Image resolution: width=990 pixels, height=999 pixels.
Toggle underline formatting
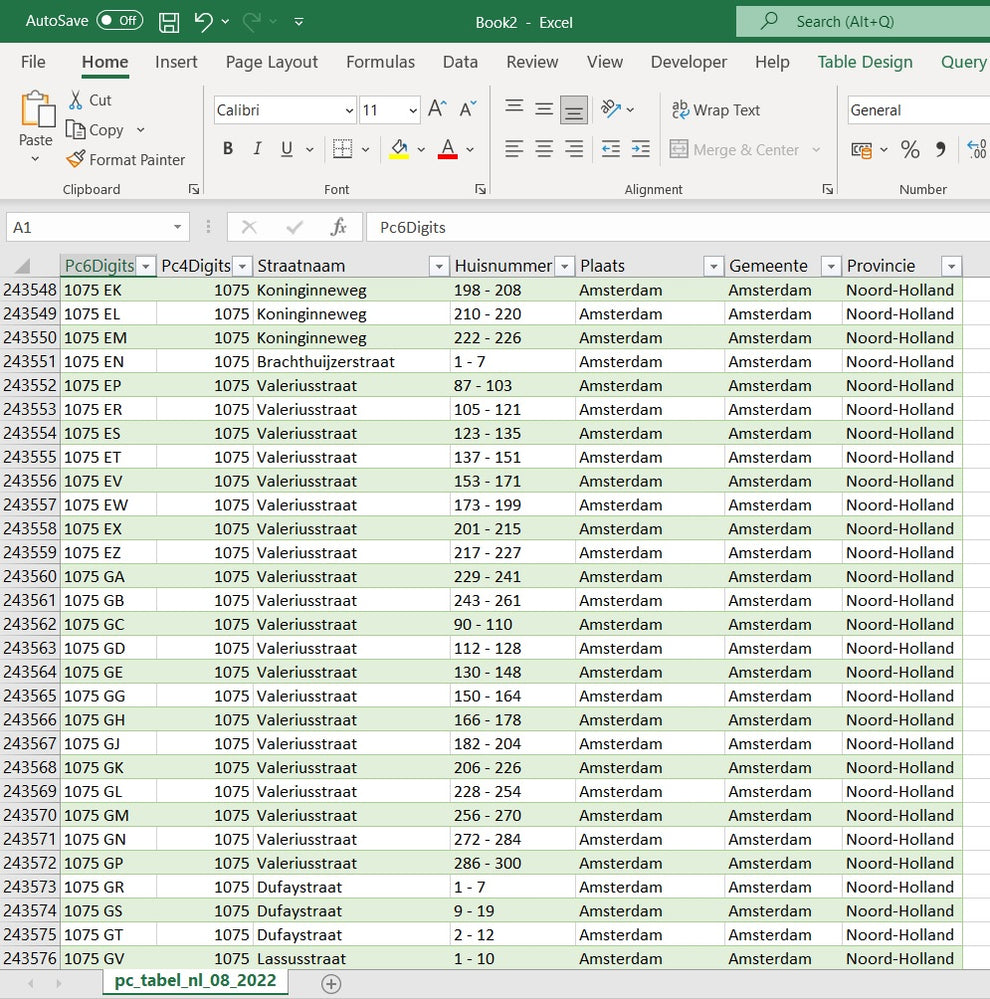(286, 149)
